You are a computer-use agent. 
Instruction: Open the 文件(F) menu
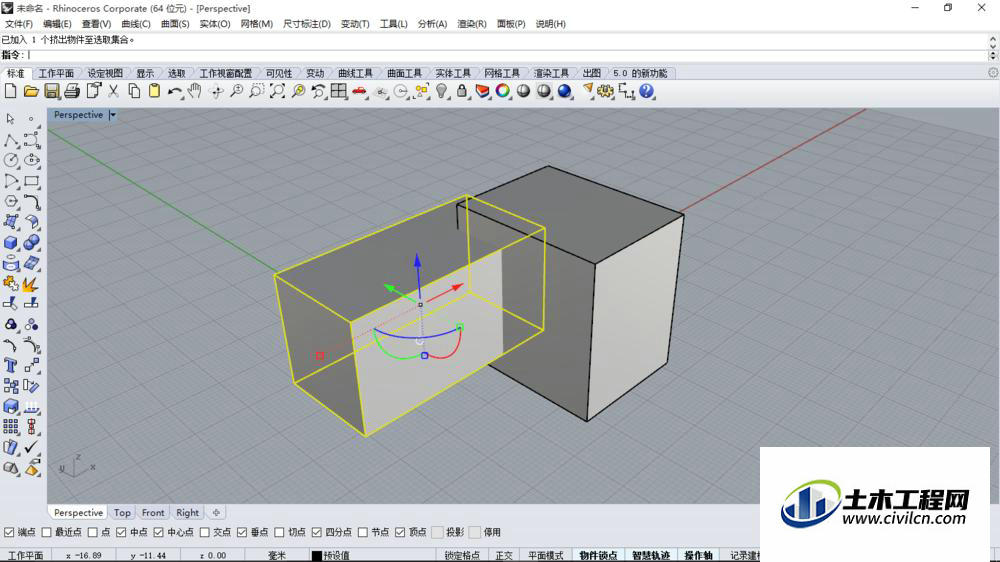[x=18, y=24]
